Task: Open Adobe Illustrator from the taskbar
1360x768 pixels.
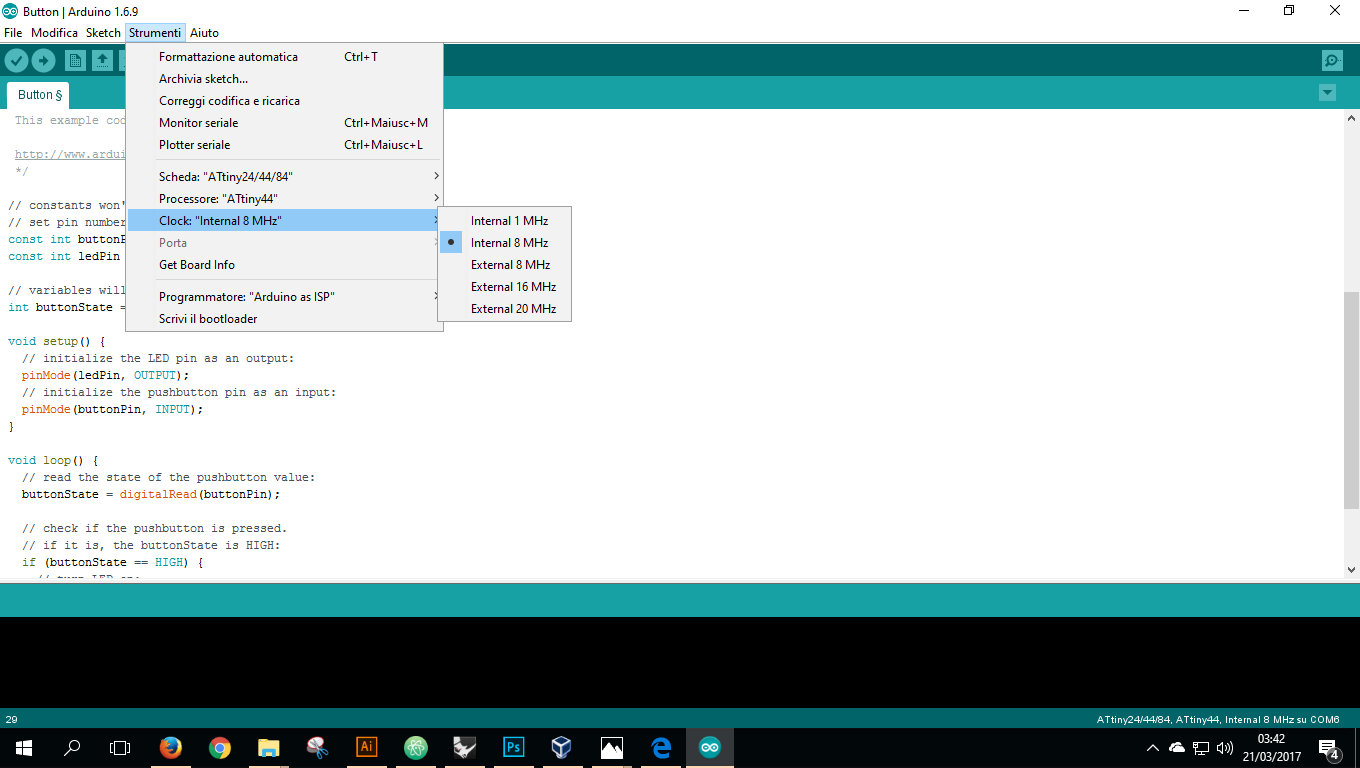Action: coord(367,747)
